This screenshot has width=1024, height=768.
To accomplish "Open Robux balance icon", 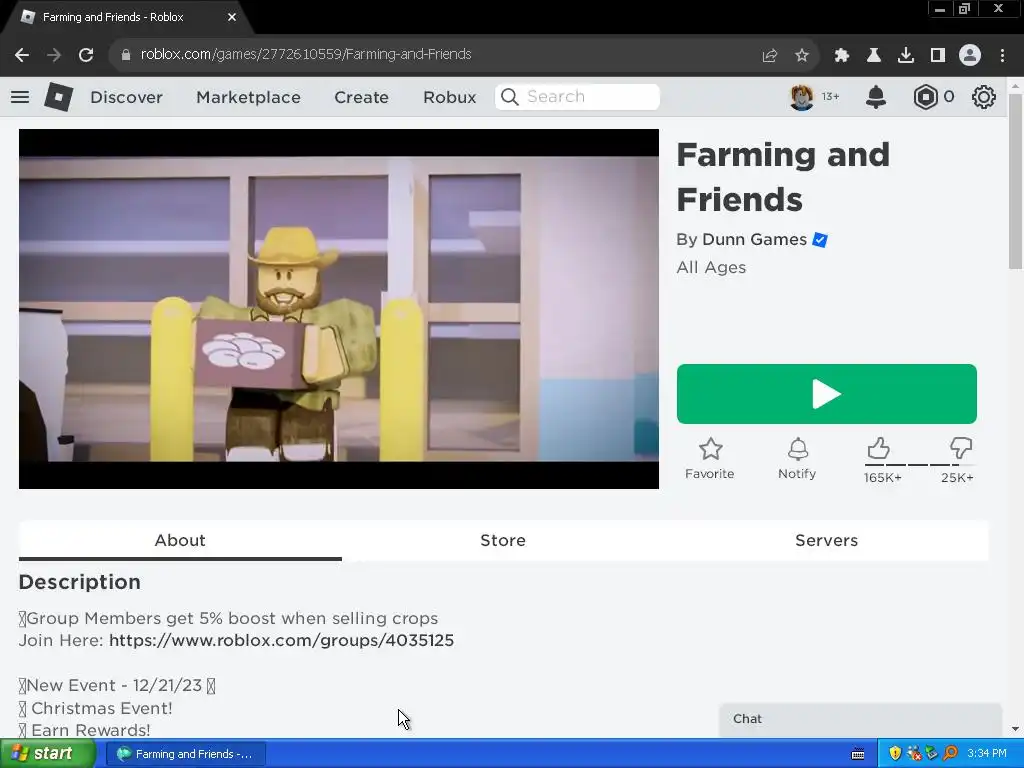I will click(925, 97).
